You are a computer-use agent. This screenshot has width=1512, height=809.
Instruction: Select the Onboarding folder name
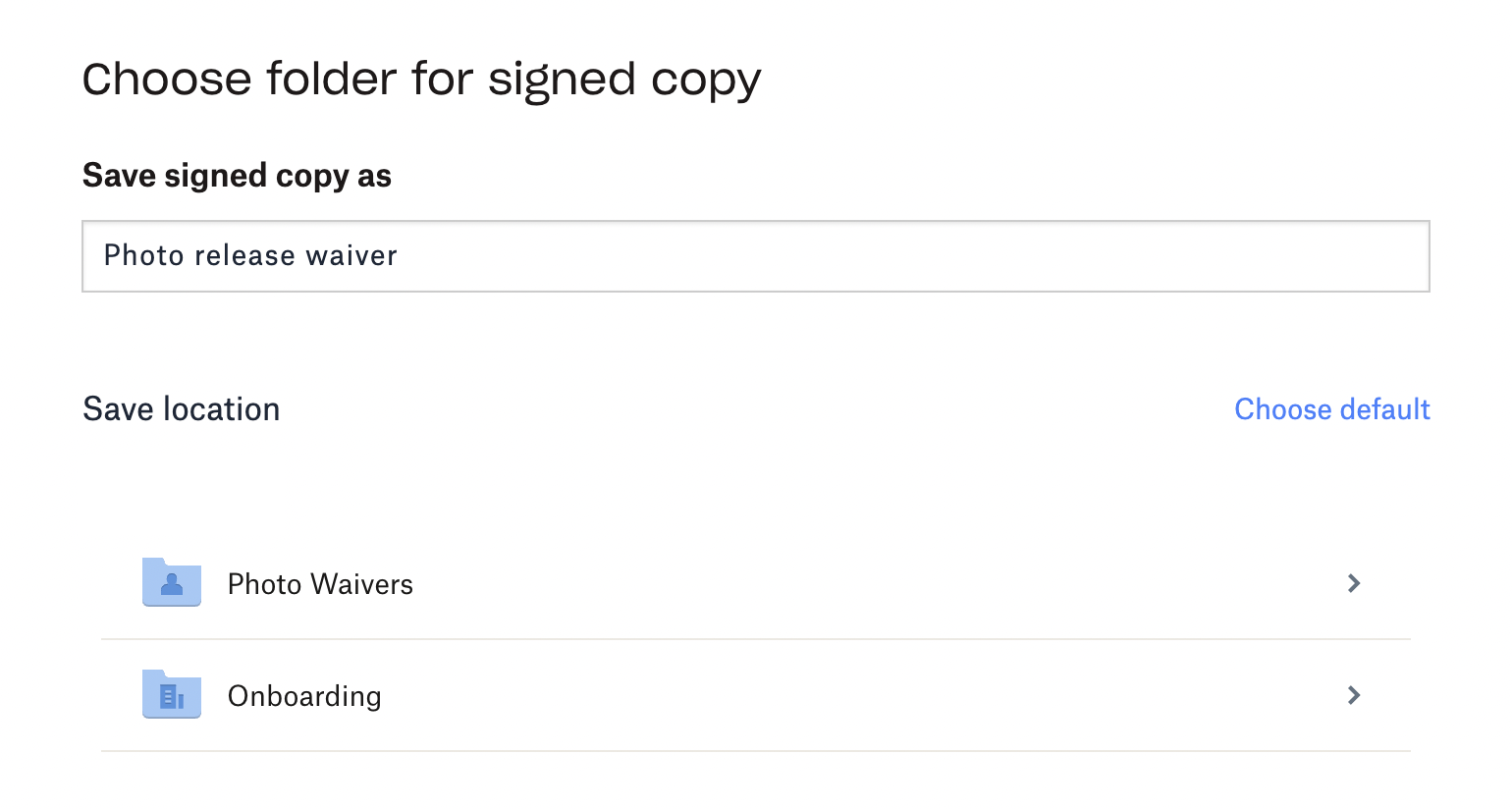pos(304,696)
